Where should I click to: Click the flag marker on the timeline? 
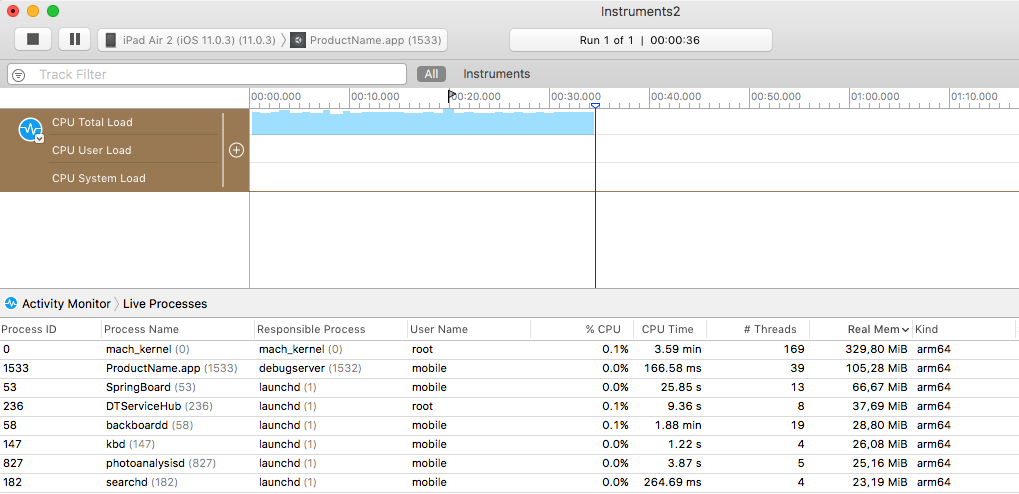[452, 96]
